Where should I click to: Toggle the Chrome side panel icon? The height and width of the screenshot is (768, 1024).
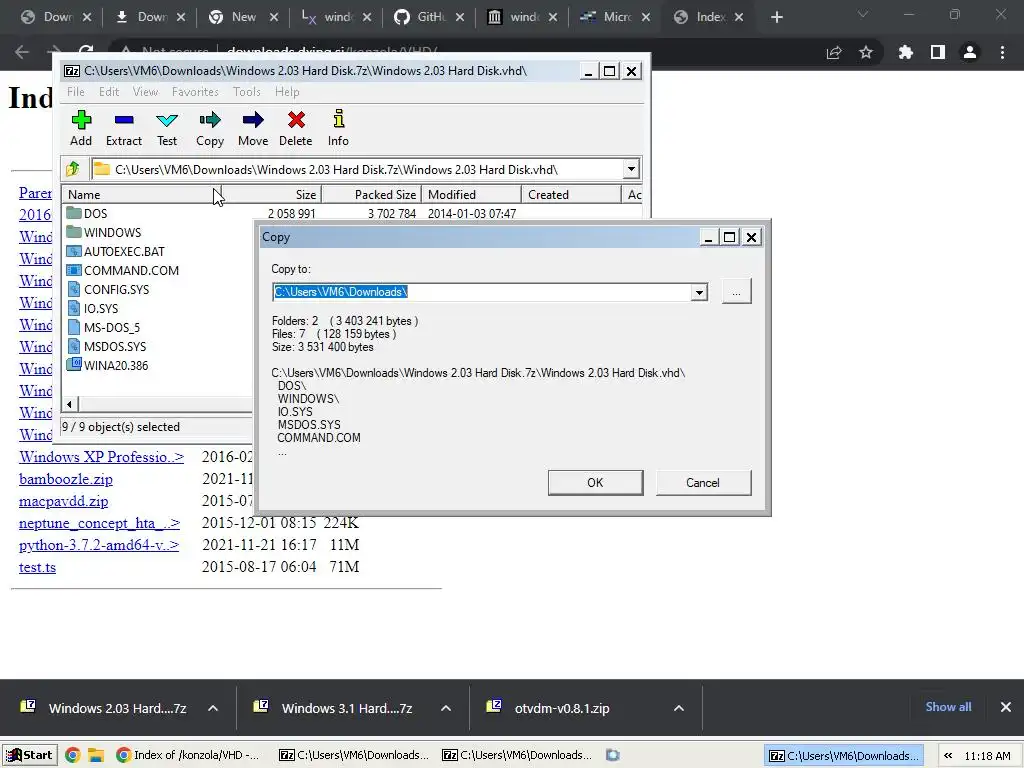pos(938,52)
